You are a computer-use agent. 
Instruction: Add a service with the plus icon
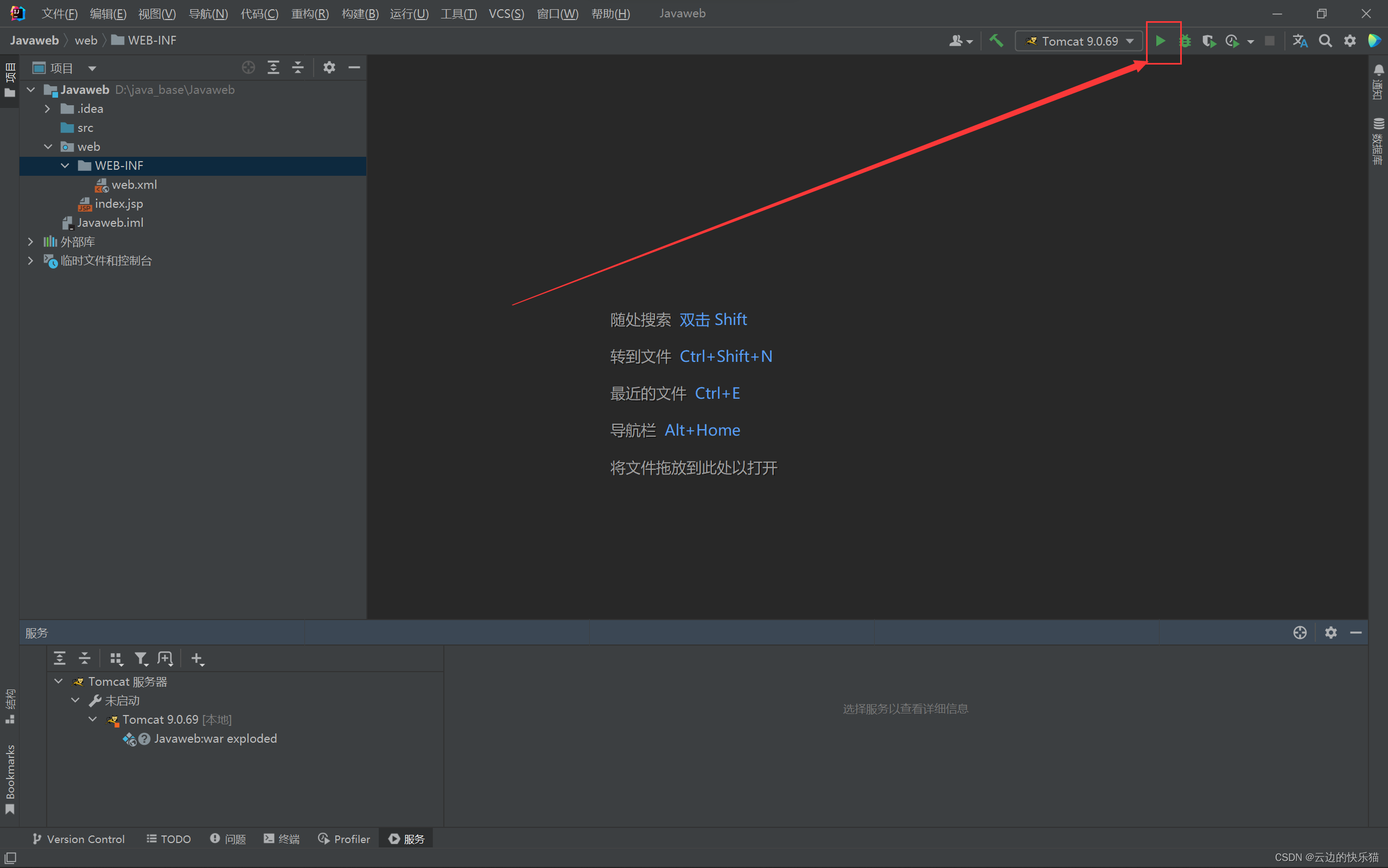[197, 659]
